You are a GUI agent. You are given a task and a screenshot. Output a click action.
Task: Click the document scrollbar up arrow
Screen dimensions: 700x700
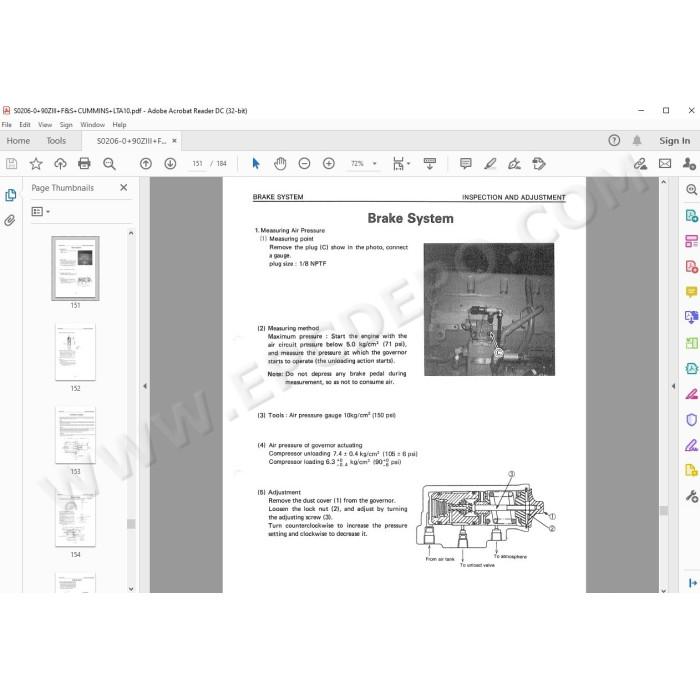tap(663, 182)
